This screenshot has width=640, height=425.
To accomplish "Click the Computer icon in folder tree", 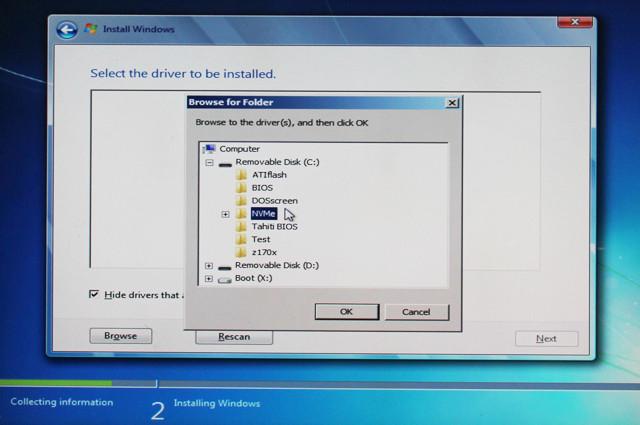I will pyautogui.click(x=209, y=149).
